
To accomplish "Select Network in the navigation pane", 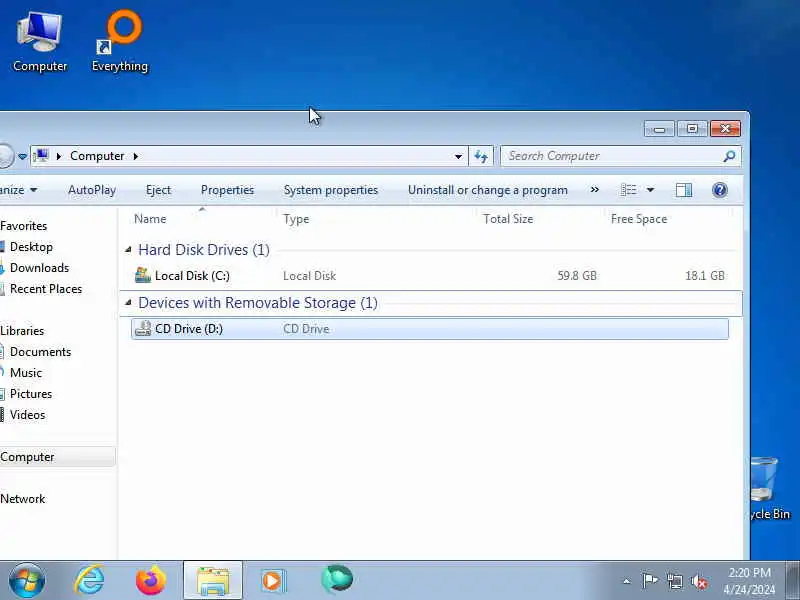I will [22, 499].
